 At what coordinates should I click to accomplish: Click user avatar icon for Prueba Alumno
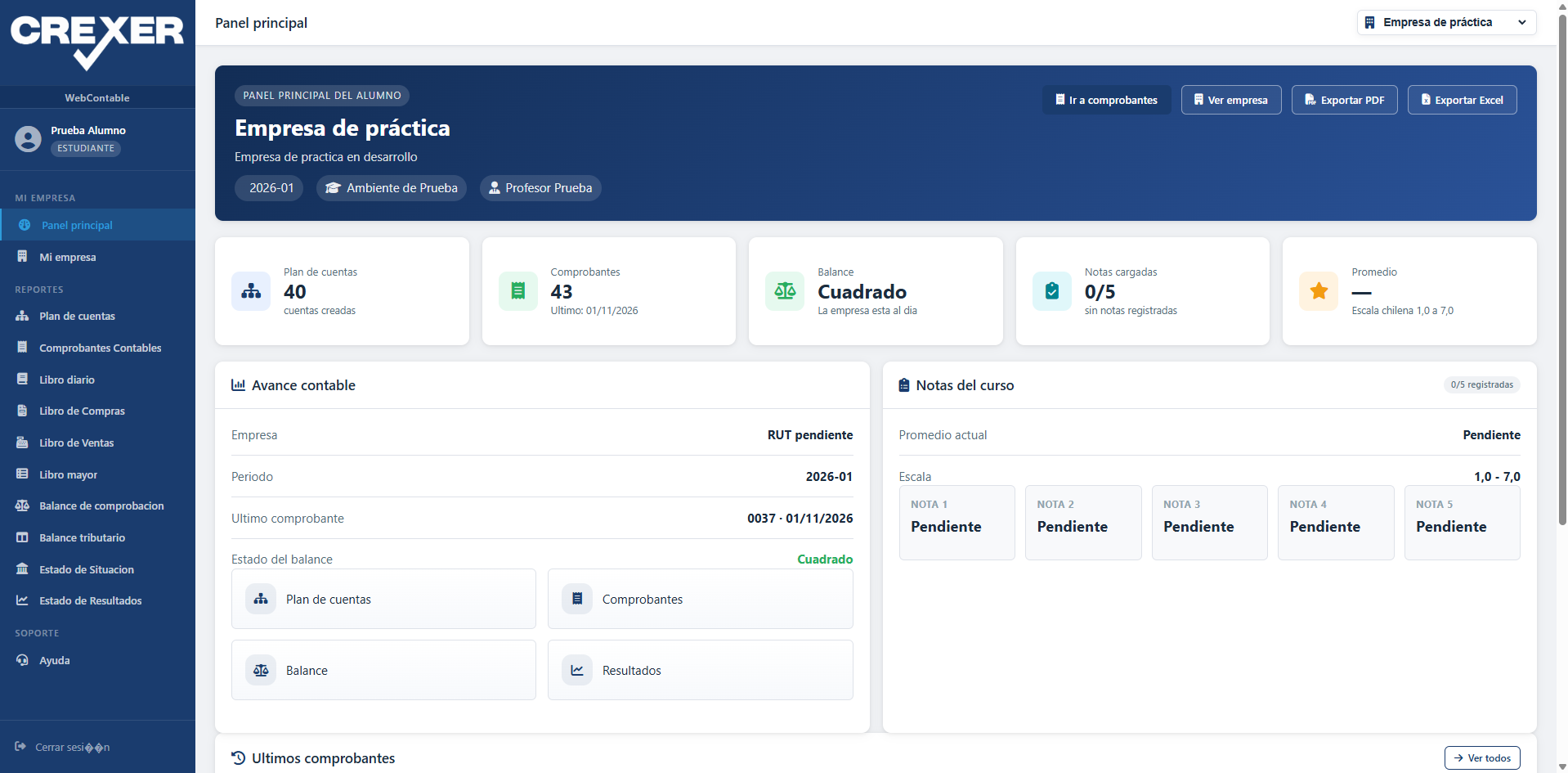coord(28,139)
